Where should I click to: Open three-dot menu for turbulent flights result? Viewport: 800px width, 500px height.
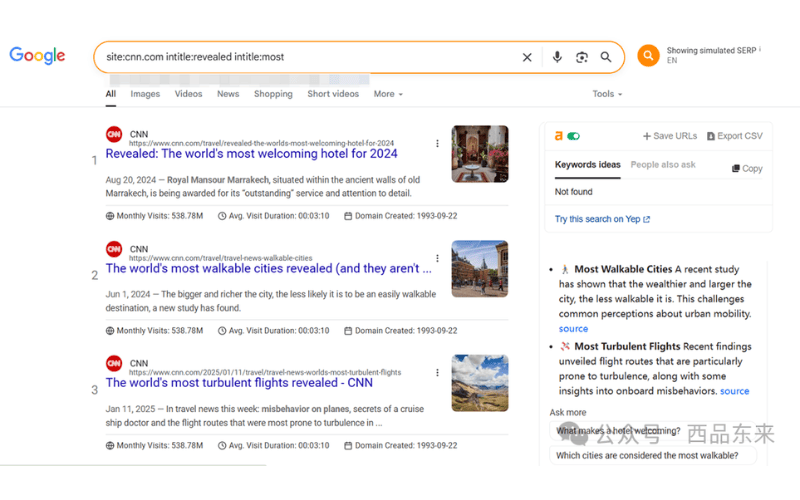pyautogui.click(x=437, y=372)
